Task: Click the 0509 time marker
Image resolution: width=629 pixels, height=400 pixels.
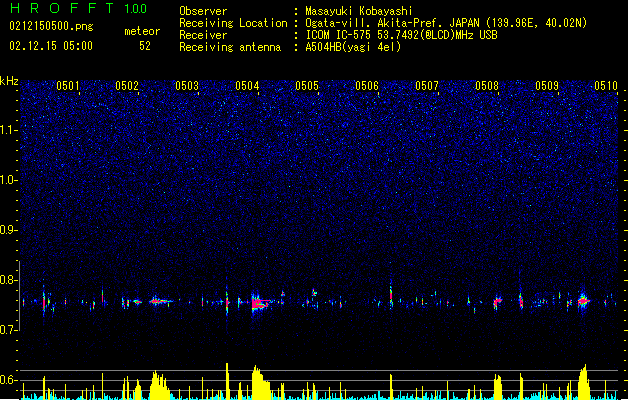Action: [x=547, y=86]
